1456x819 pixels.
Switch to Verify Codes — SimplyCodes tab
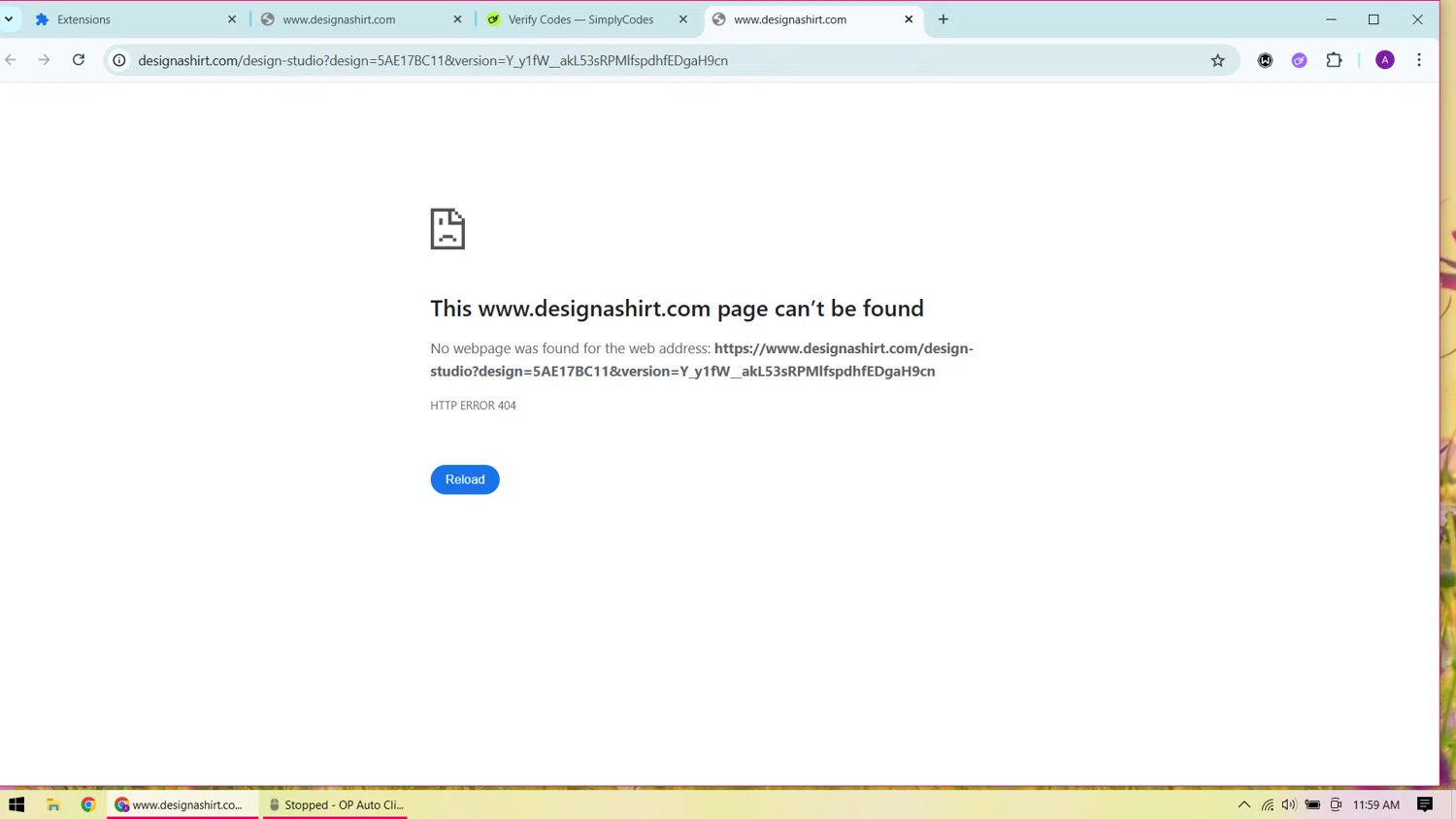[587, 19]
